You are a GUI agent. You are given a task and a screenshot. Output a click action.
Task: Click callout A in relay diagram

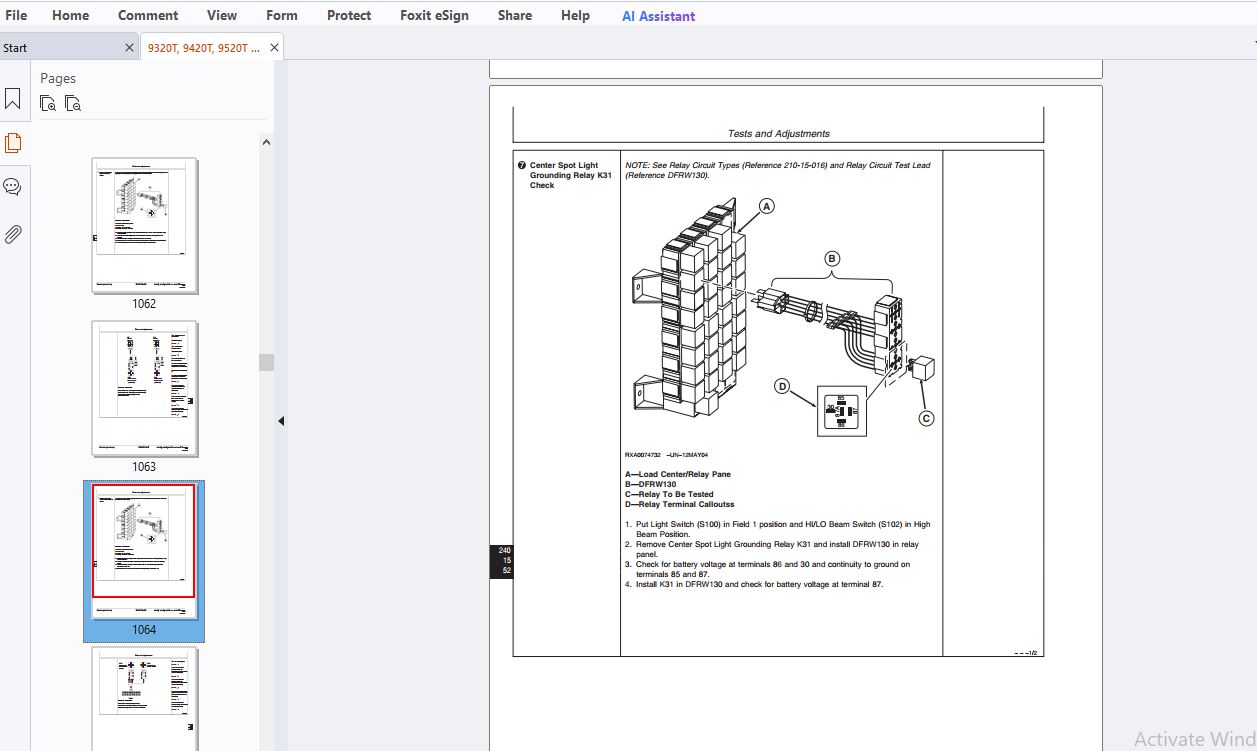[767, 206]
